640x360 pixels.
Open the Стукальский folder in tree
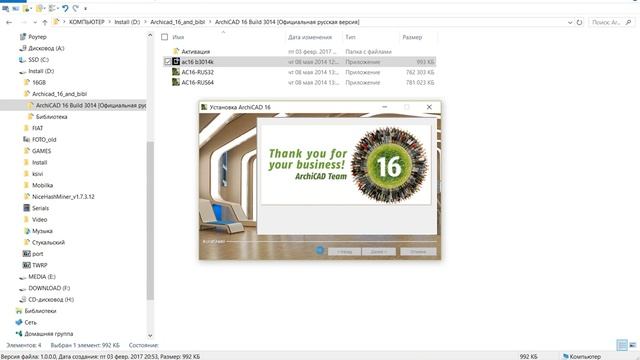[48, 242]
